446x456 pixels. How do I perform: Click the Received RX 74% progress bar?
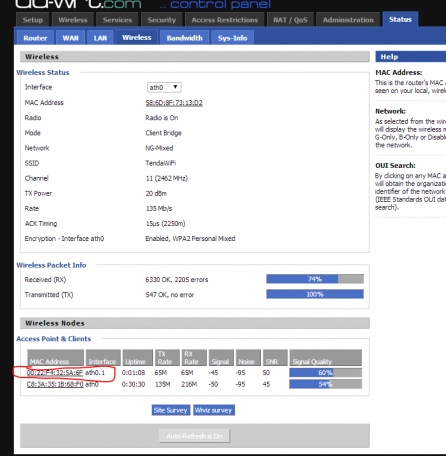tap(315, 279)
